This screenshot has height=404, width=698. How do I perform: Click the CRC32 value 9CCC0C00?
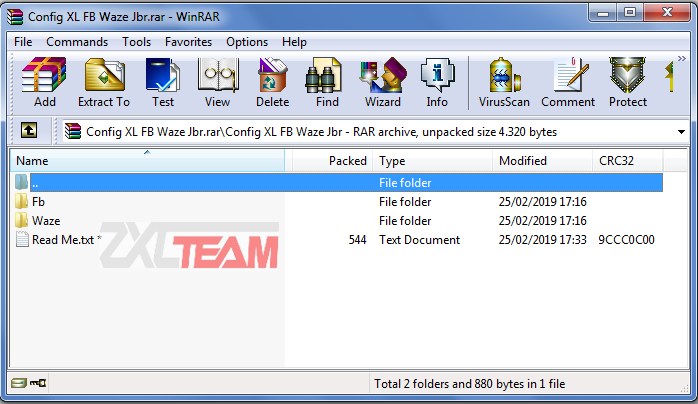pos(626,240)
